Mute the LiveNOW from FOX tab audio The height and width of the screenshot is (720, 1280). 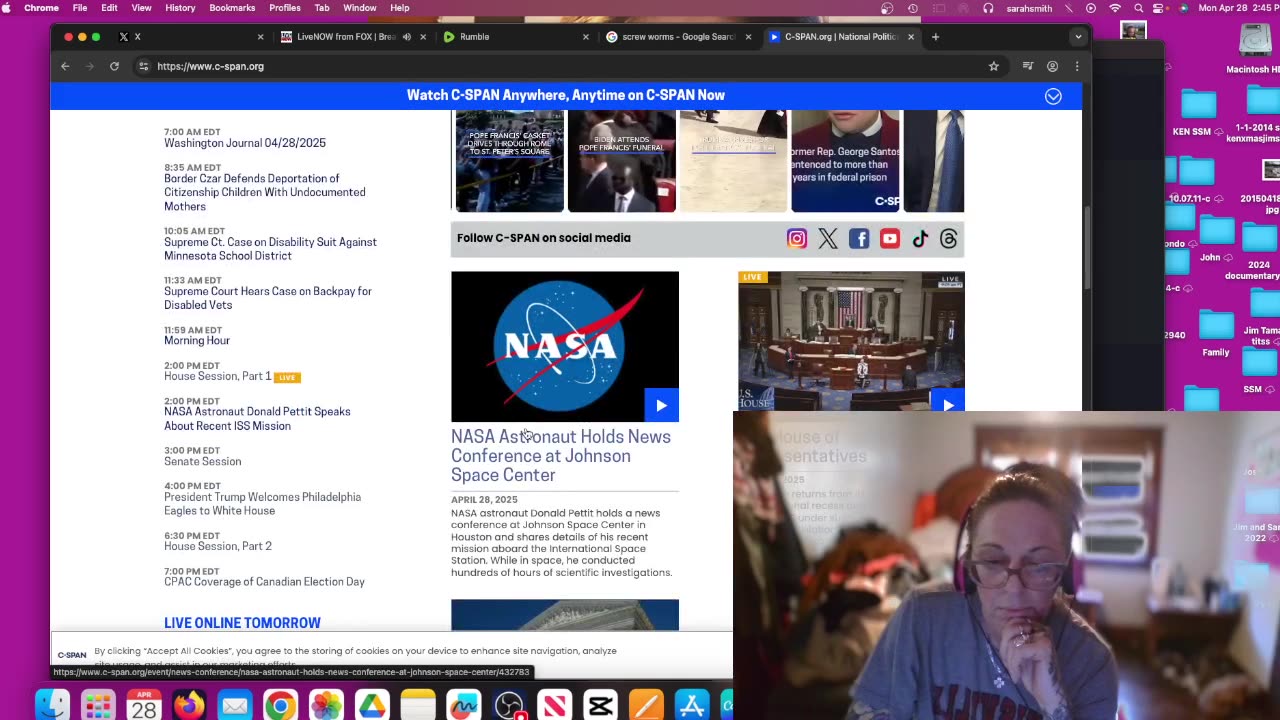(406, 37)
